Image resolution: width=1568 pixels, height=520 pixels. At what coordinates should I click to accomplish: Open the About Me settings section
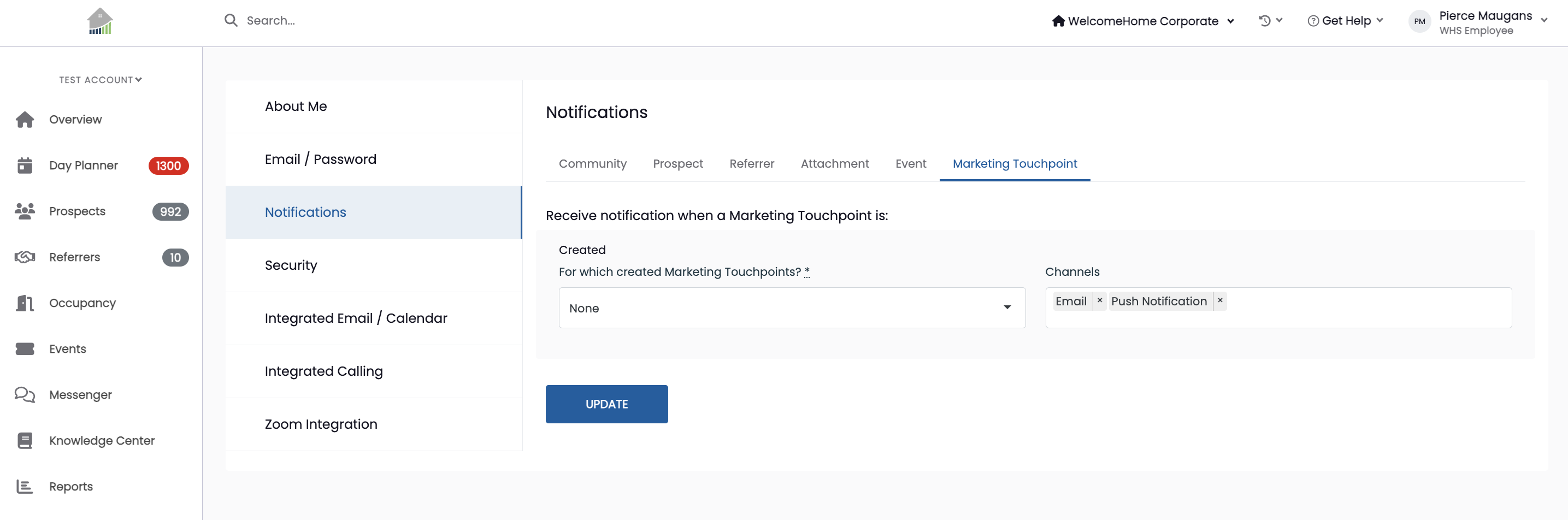point(374,107)
